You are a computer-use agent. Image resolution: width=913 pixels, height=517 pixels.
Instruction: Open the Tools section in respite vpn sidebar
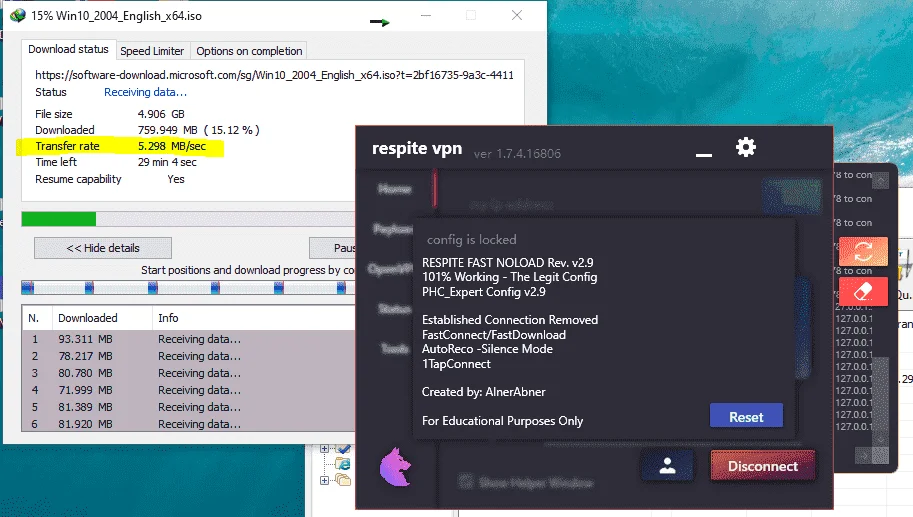click(x=396, y=348)
